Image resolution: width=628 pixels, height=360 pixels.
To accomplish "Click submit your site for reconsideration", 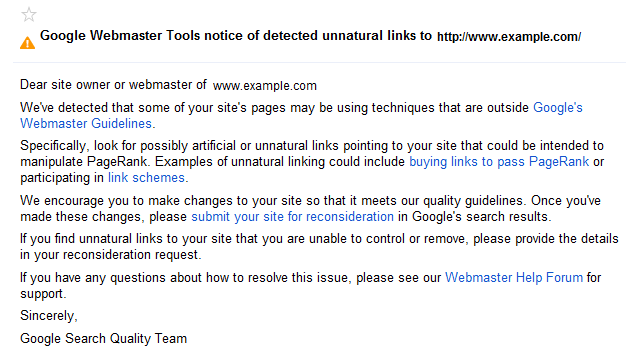I will (x=292, y=217).
